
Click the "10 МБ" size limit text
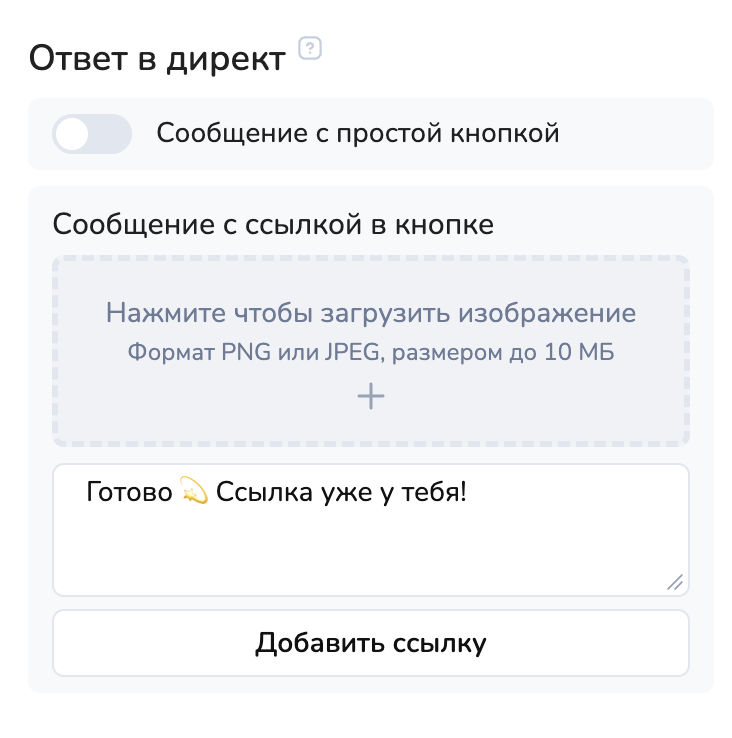click(x=578, y=352)
